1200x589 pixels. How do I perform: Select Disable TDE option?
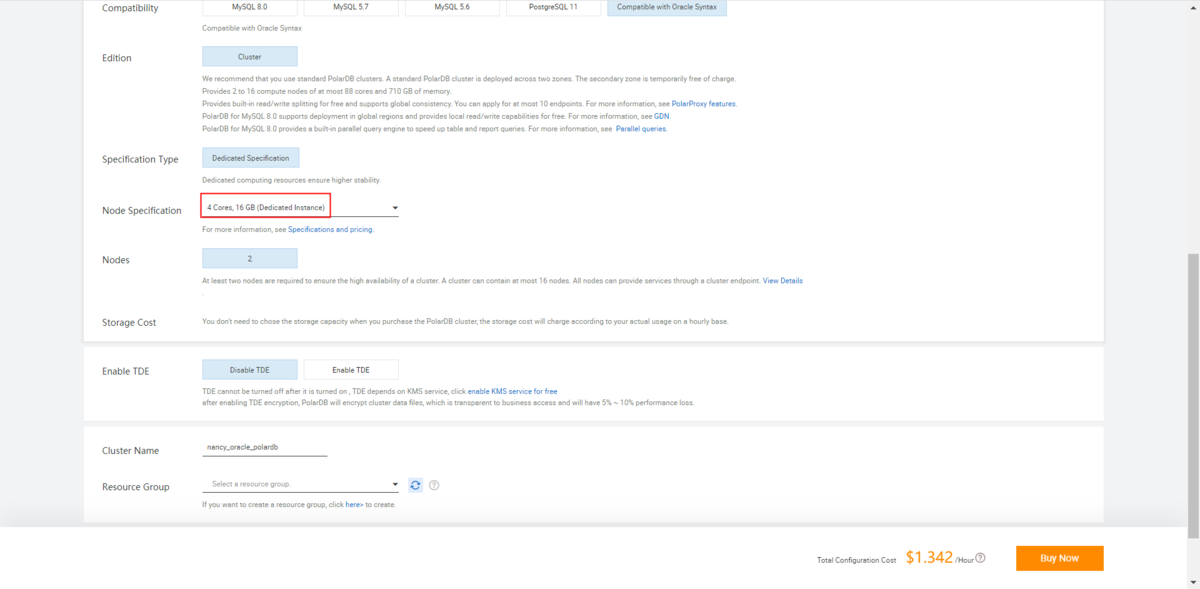[x=249, y=370]
